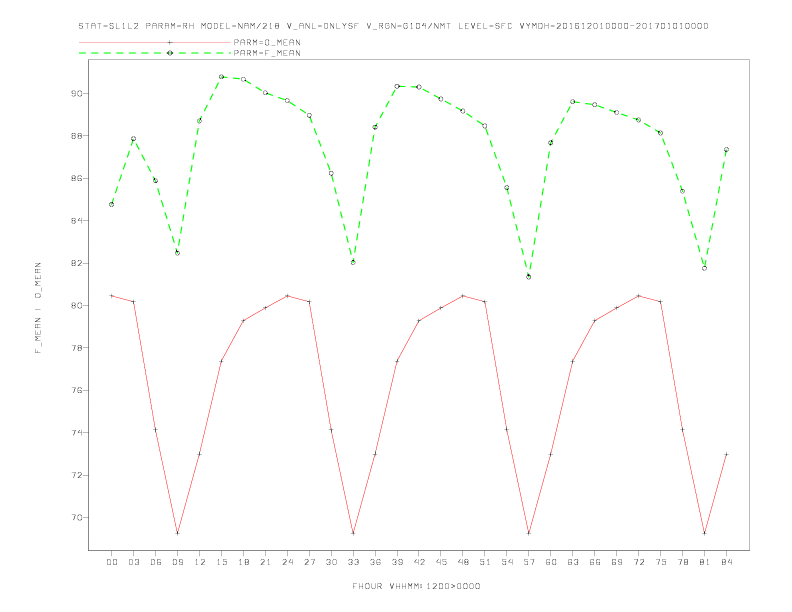
Task: Click the green F_MEAN marker at hour 00
Action: 112,205
